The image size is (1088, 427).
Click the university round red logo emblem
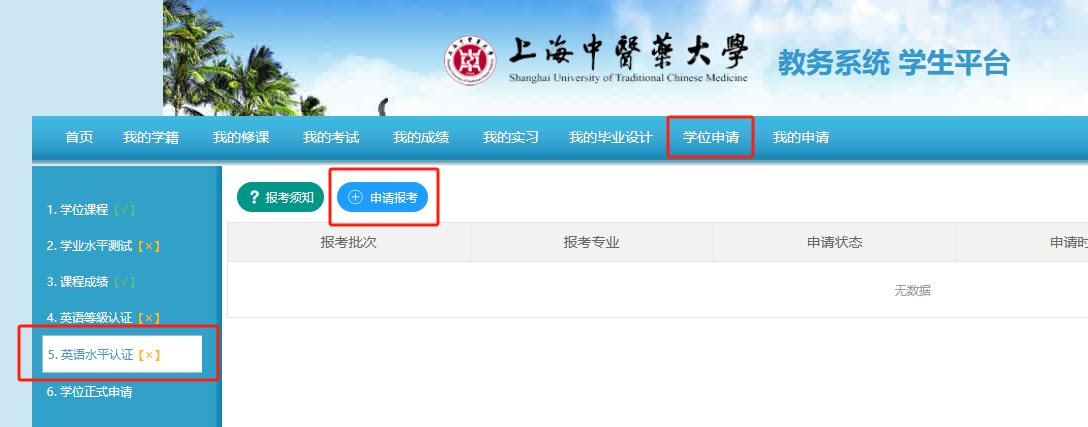click(x=470, y=62)
